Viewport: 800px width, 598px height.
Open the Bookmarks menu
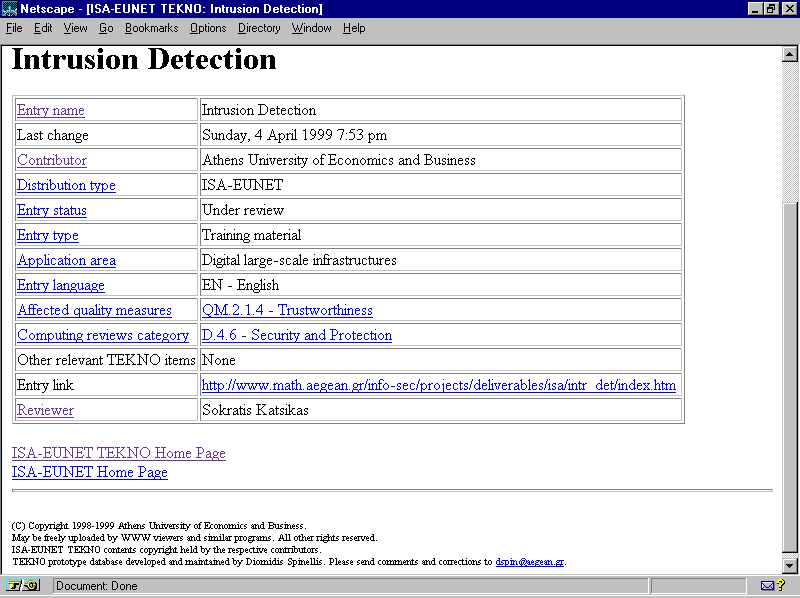pos(152,28)
